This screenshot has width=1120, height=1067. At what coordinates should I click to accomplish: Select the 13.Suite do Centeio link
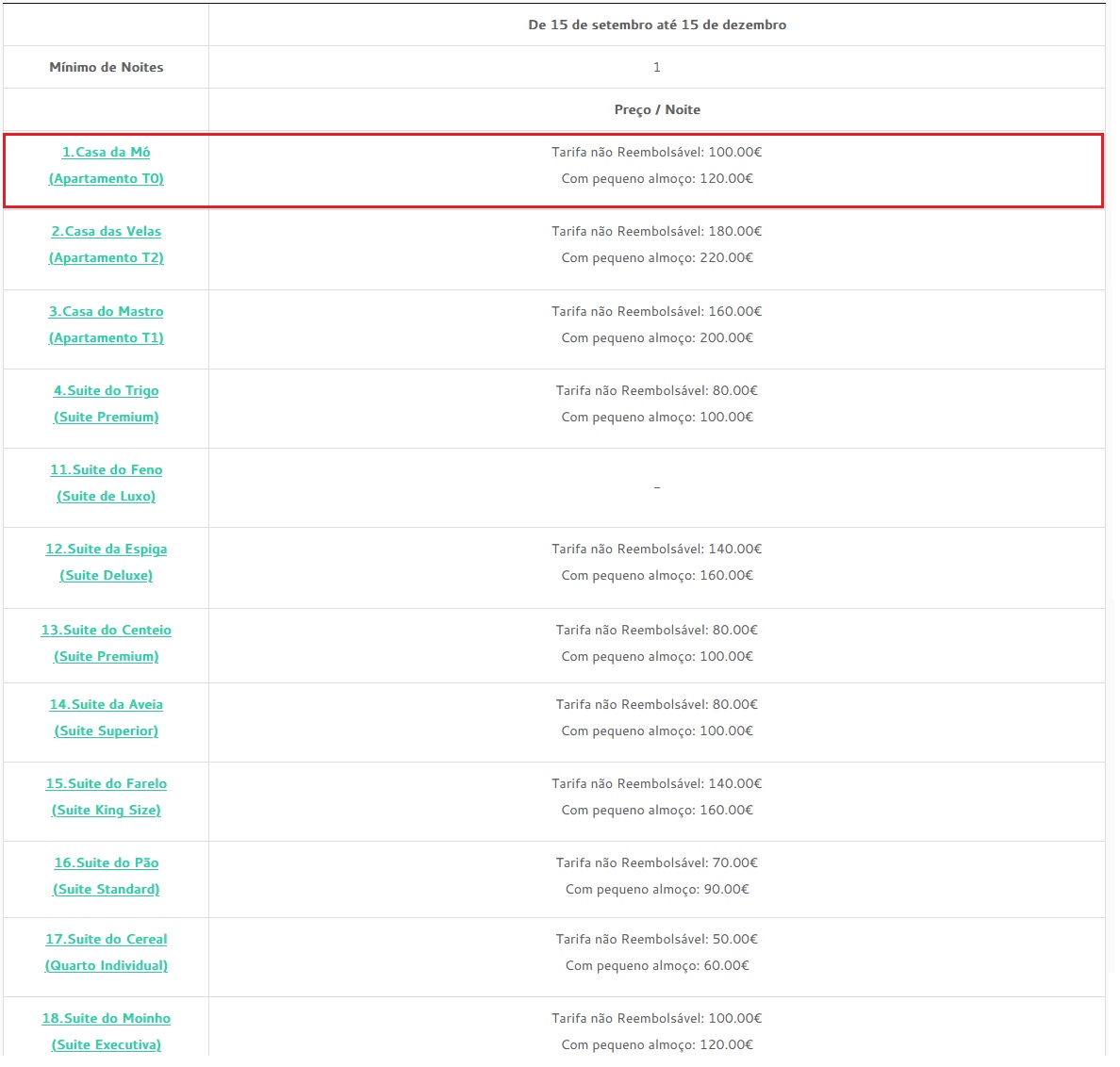click(x=107, y=631)
